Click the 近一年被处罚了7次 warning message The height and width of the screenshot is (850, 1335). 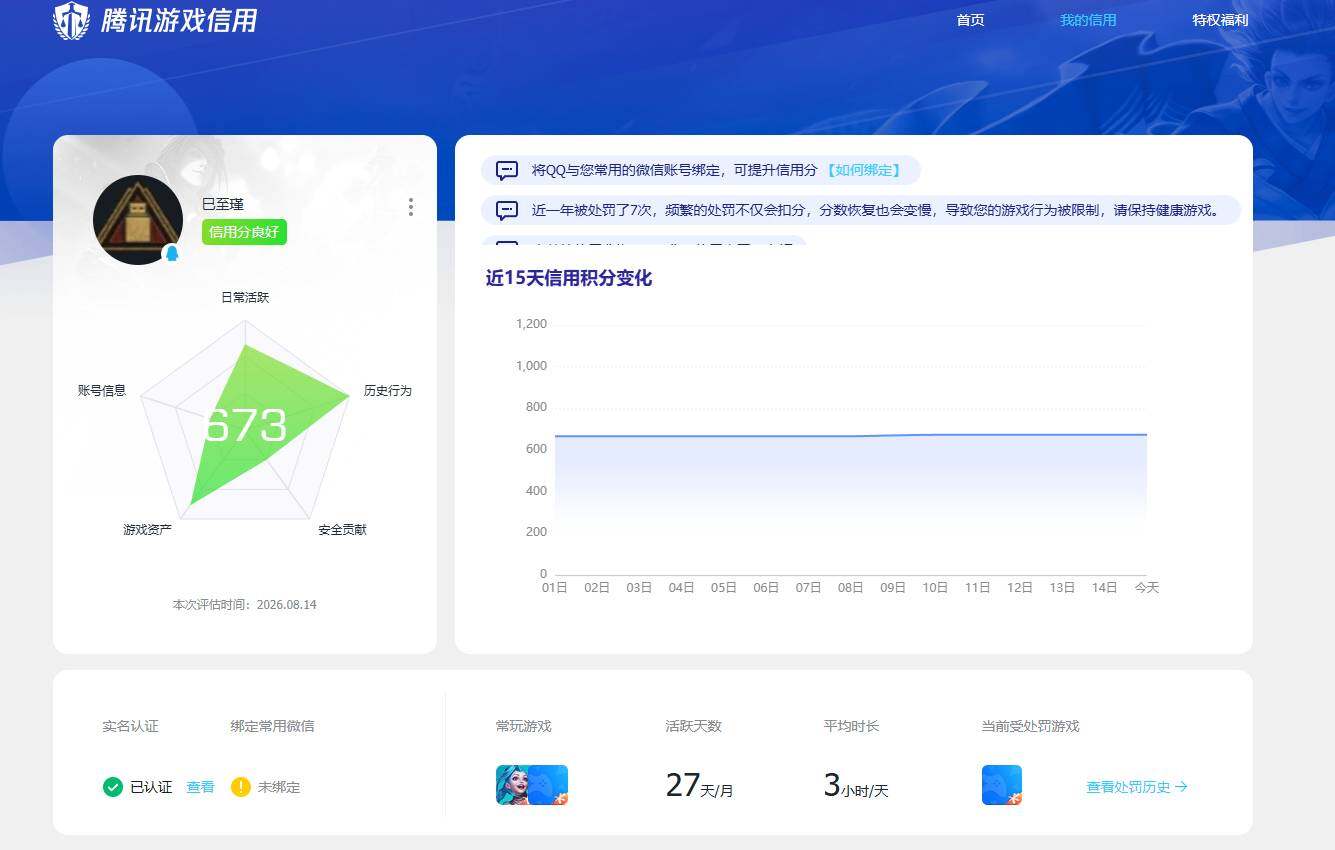876,210
